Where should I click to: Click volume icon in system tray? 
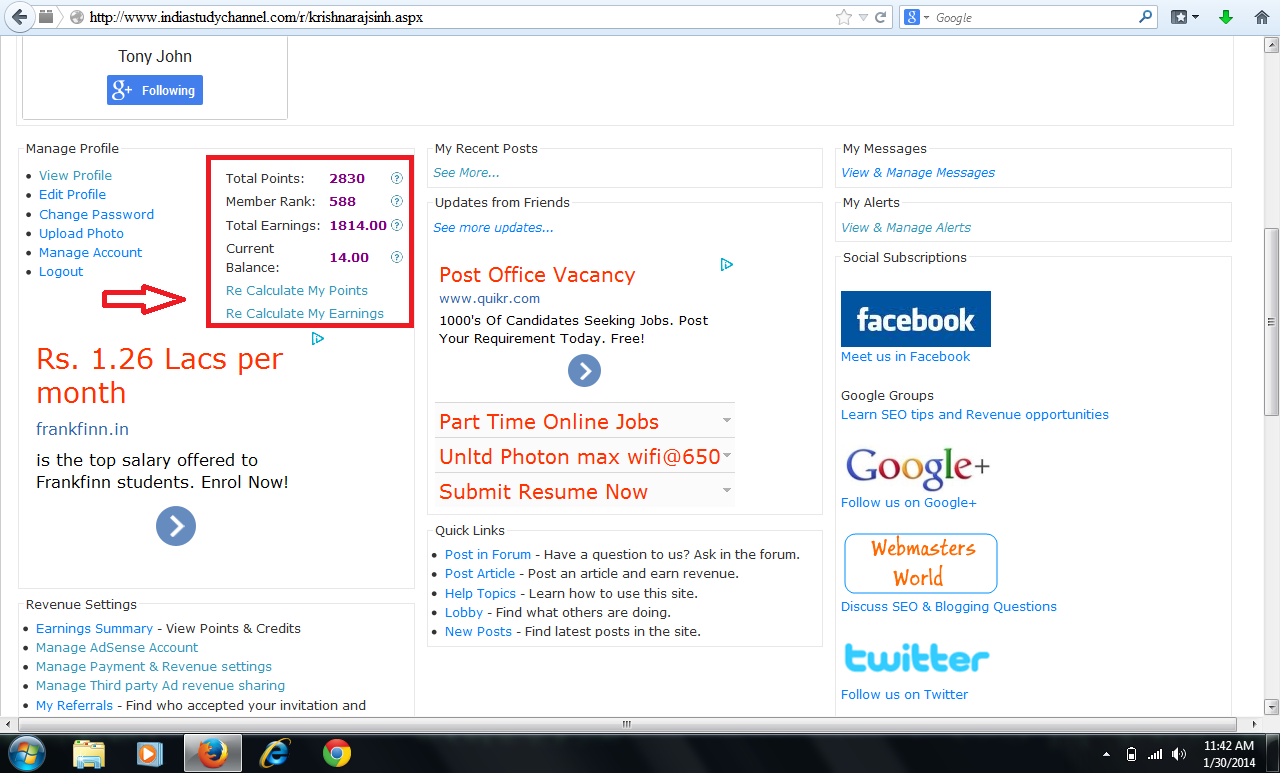1179,754
